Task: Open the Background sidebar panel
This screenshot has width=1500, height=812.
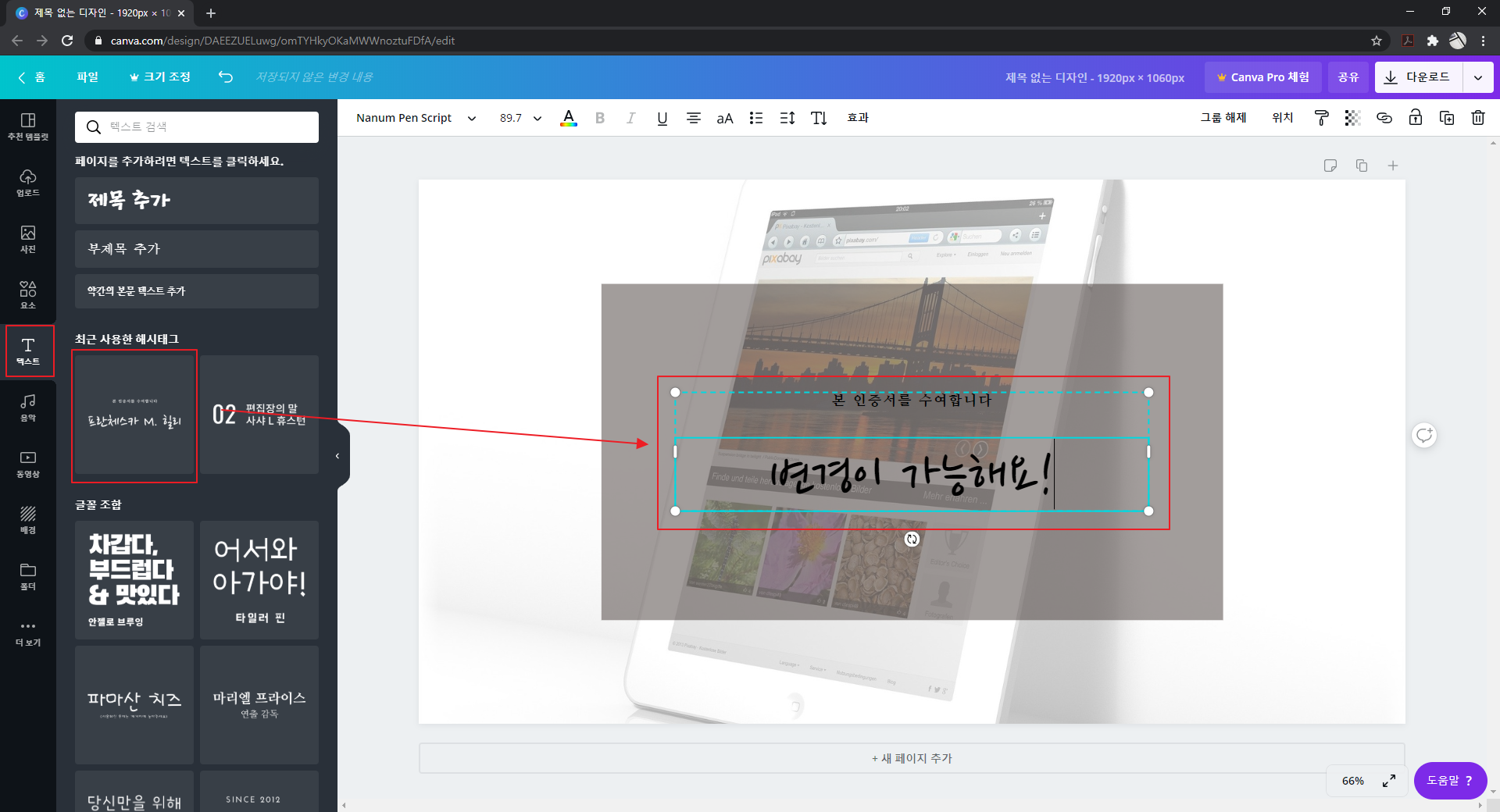Action: click(28, 520)
